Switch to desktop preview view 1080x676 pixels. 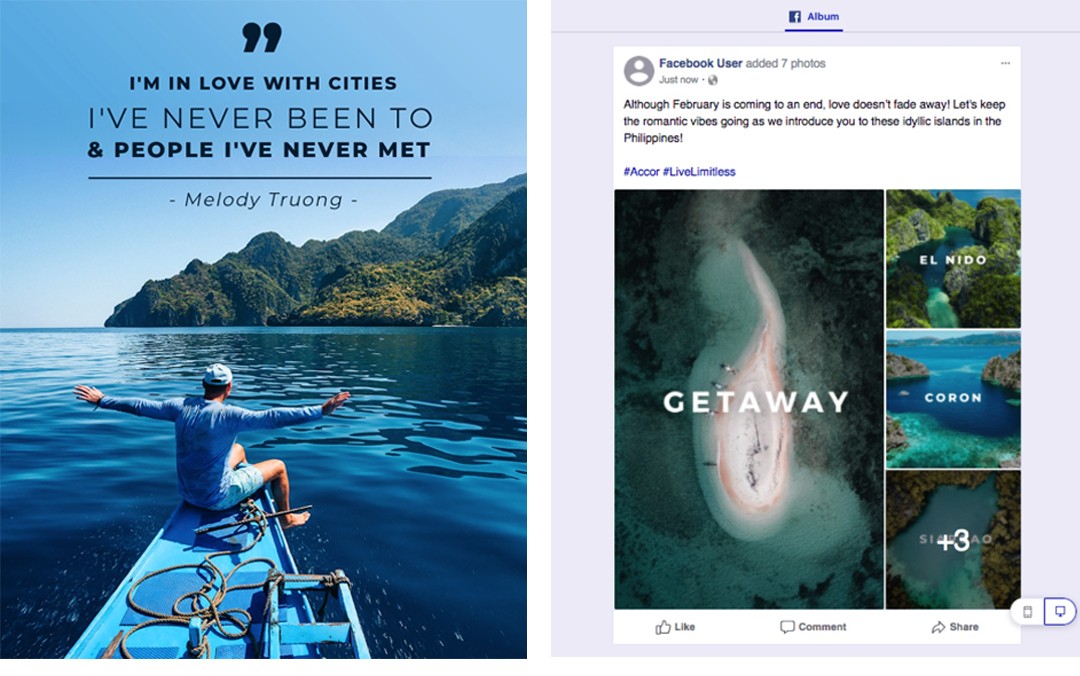click(1060, 611)
